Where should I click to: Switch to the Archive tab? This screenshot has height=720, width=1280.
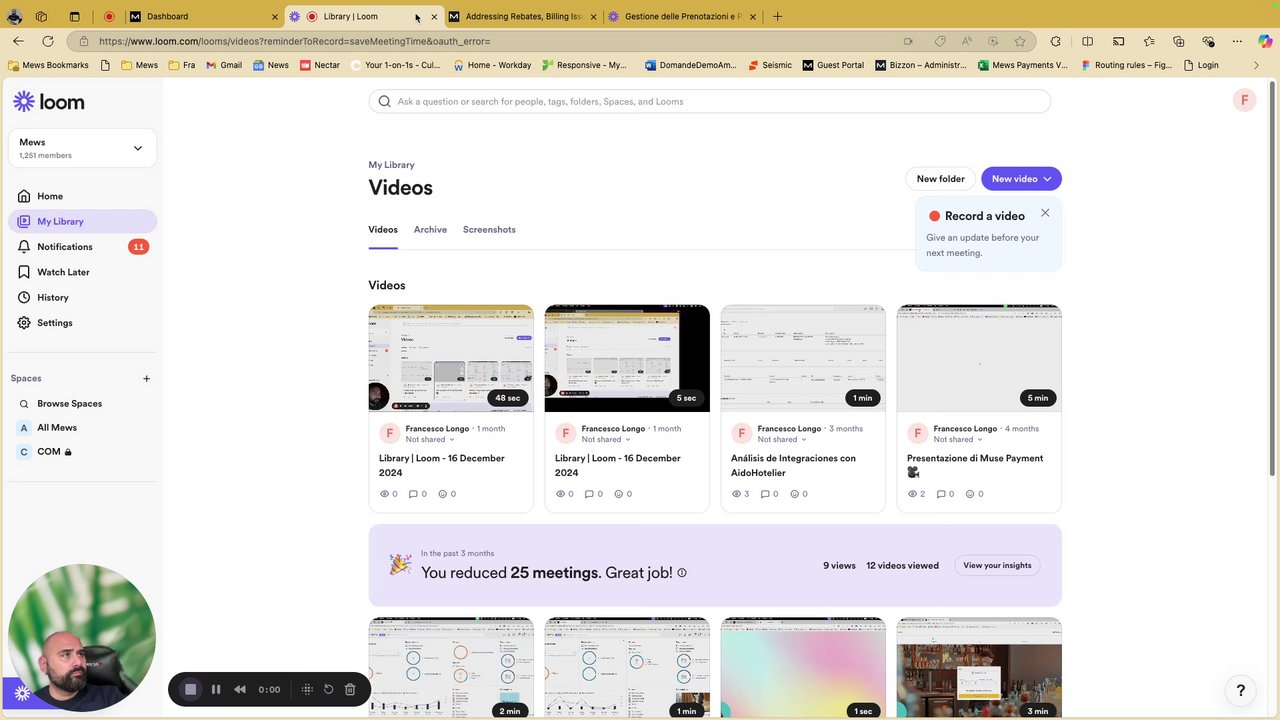click(430, 230)
